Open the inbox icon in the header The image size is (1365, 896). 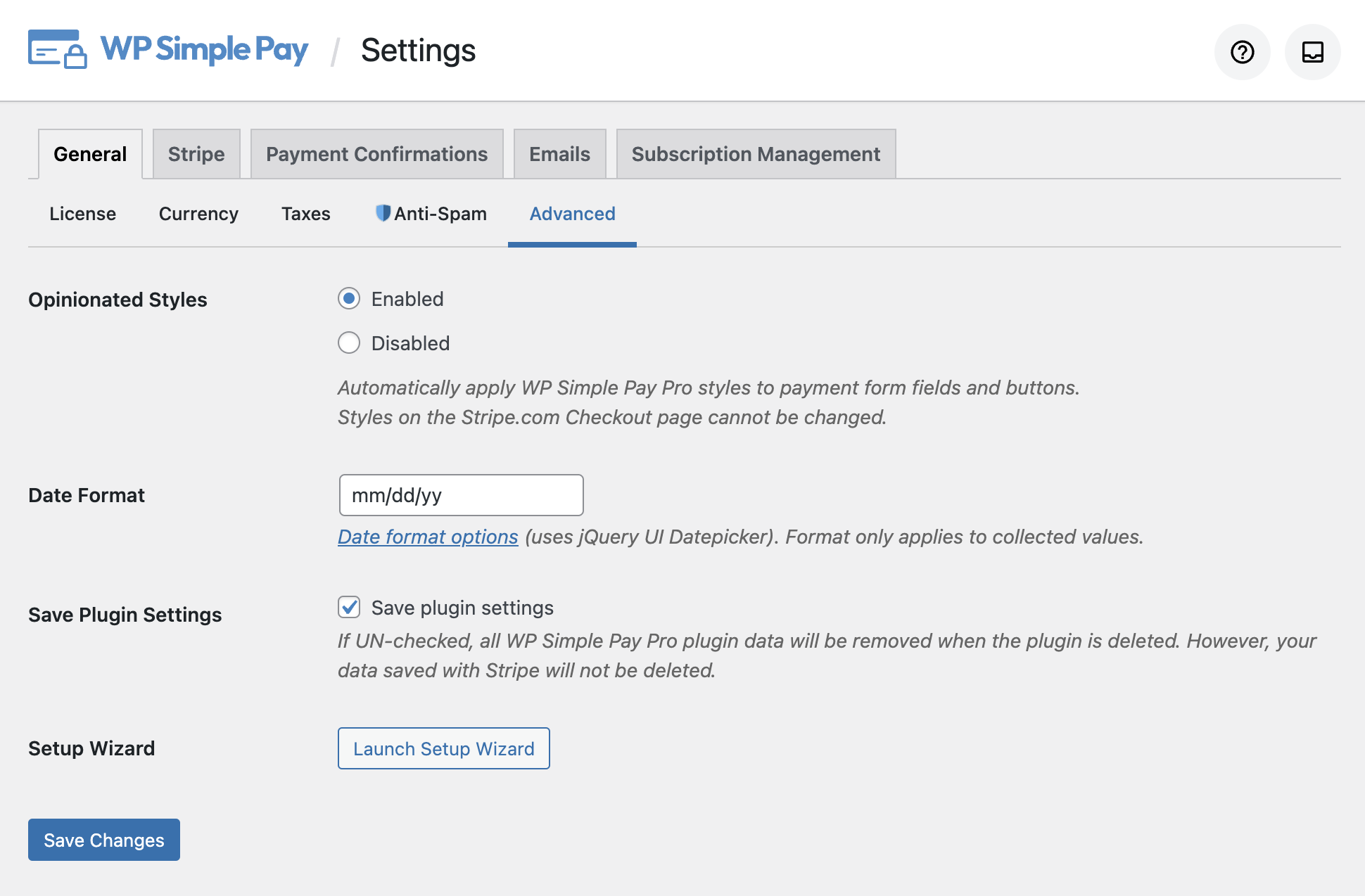(x=1312, y=51)
